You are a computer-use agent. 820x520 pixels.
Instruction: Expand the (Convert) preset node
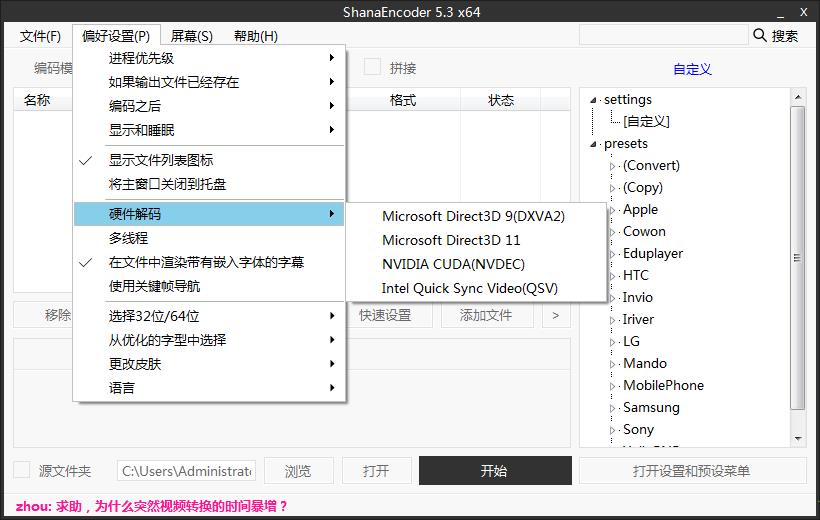click(x=612, y=166)
